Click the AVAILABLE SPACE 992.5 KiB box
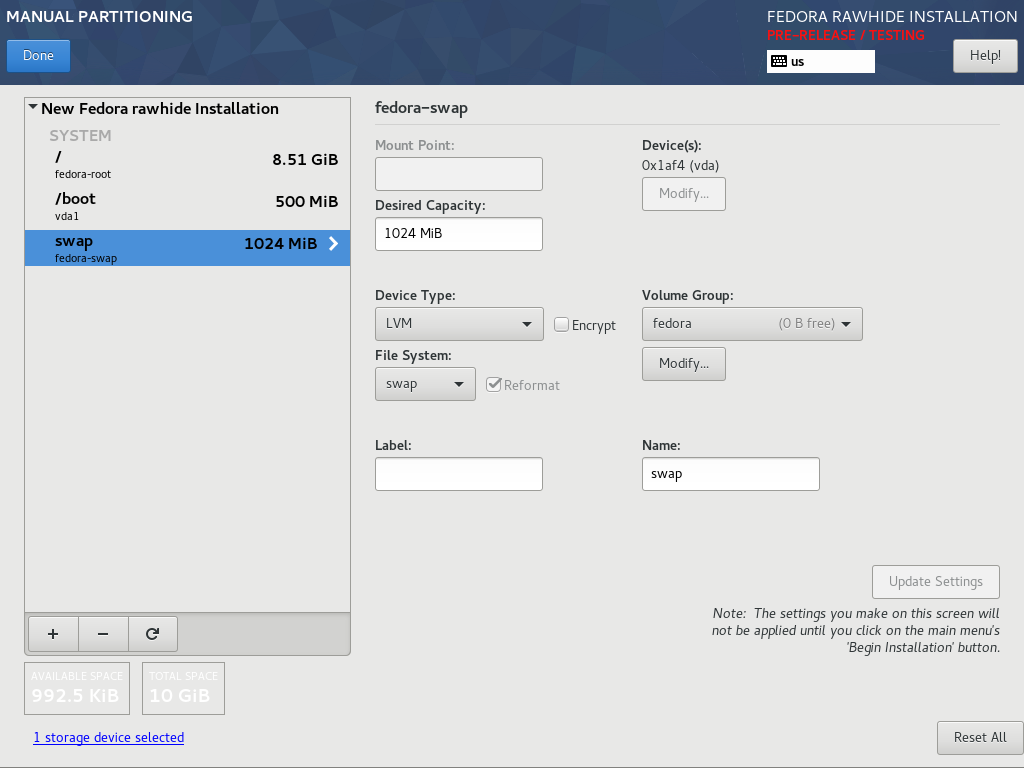 point(77,688)
